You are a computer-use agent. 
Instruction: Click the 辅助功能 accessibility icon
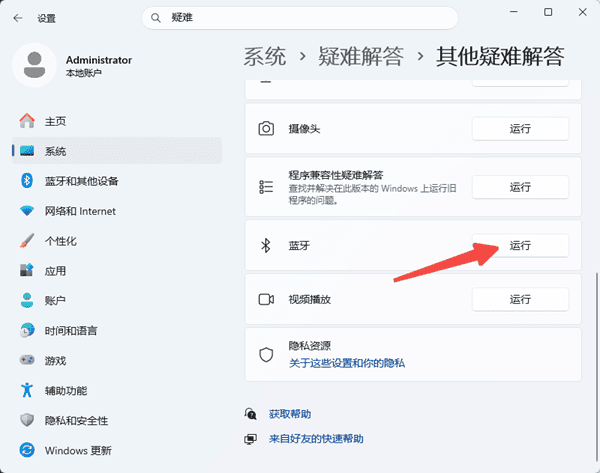point(27,390)
